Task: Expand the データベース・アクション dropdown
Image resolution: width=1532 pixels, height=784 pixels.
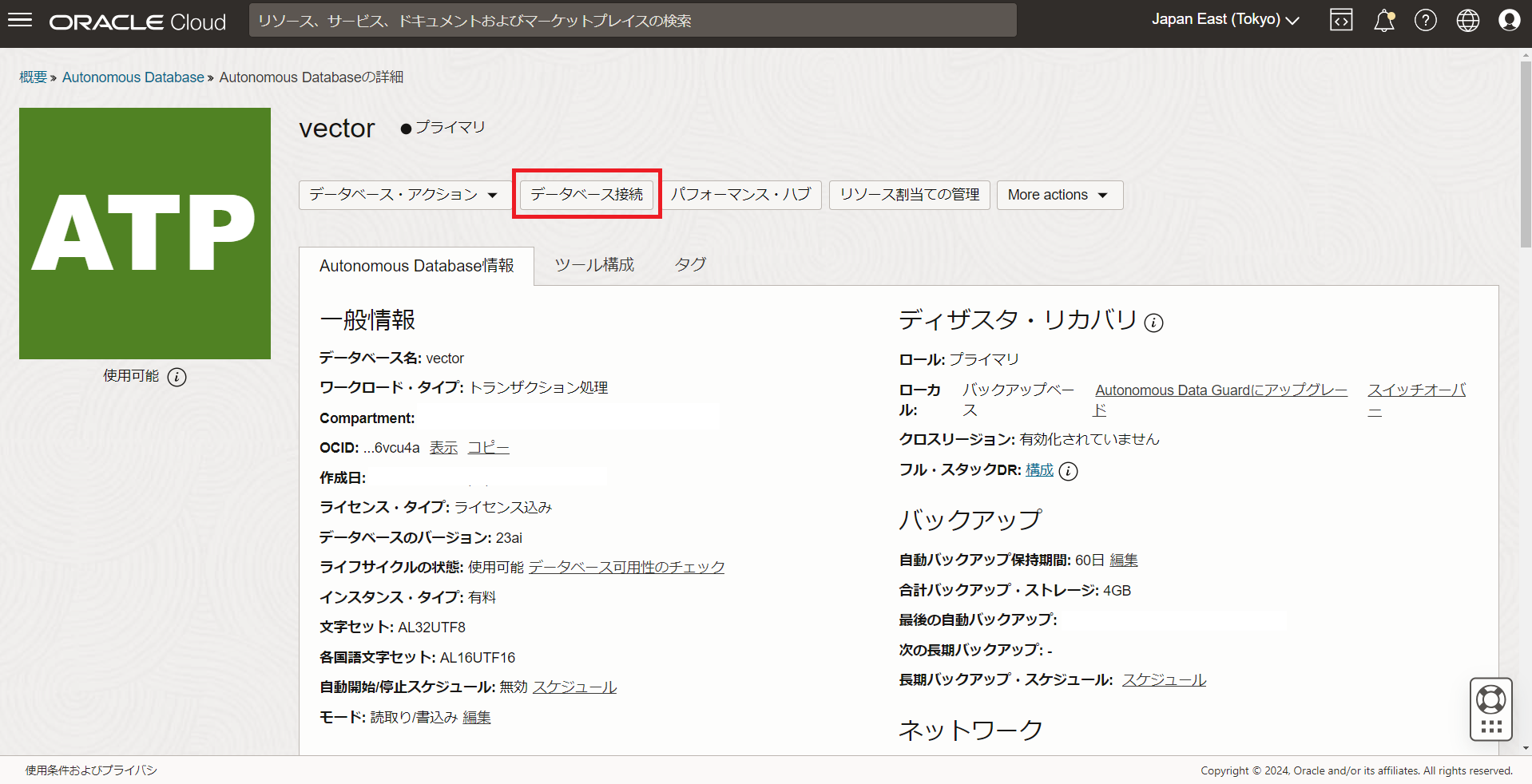Action: point(403,195)
